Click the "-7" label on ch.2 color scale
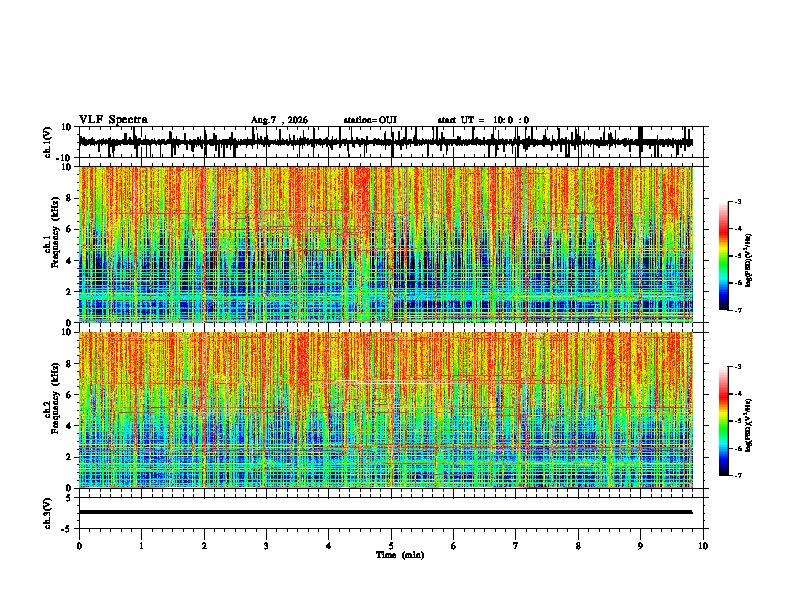This screenshot has width=792, height=612. [x=737, y=476]
